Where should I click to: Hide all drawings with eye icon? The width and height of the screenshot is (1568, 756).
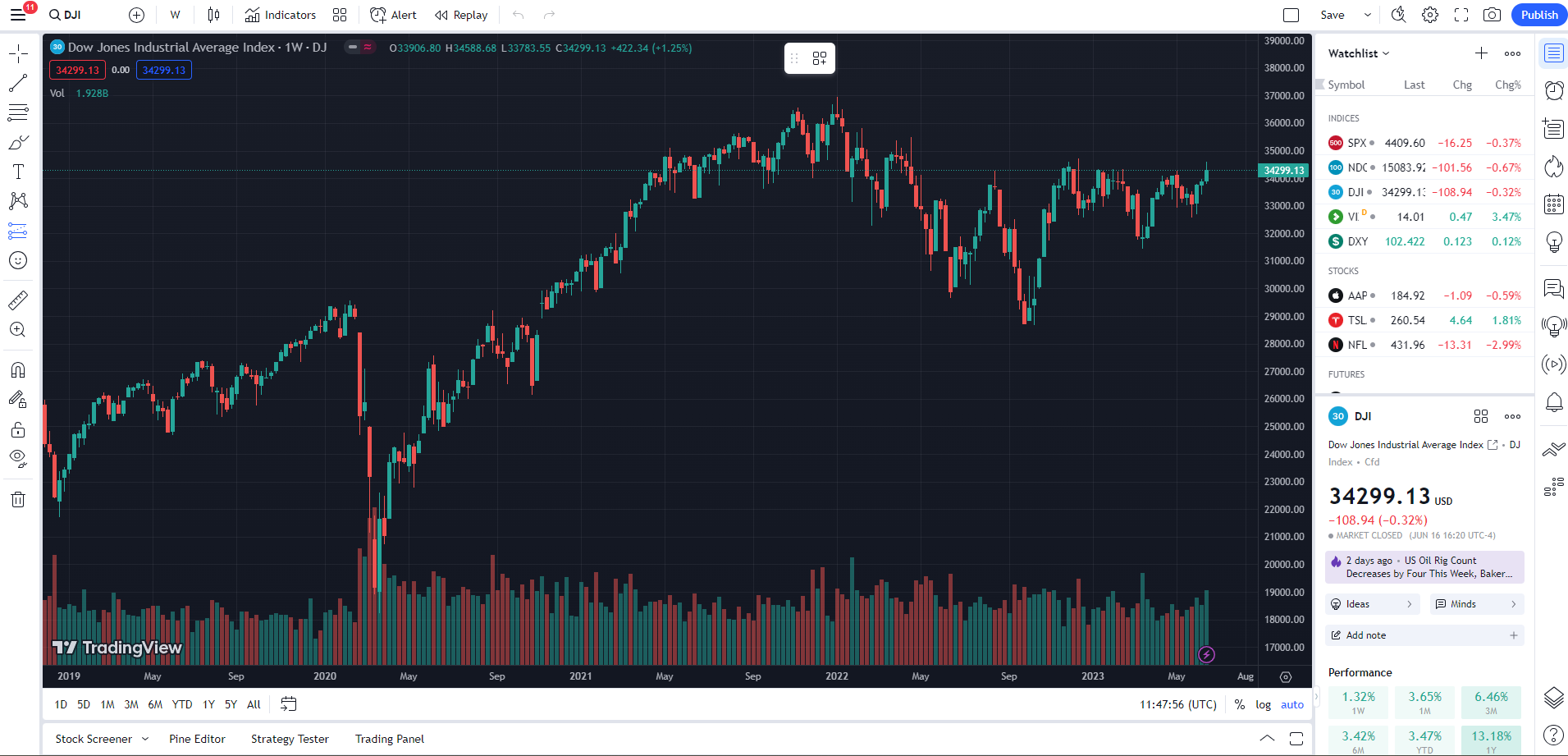(18, 459)
